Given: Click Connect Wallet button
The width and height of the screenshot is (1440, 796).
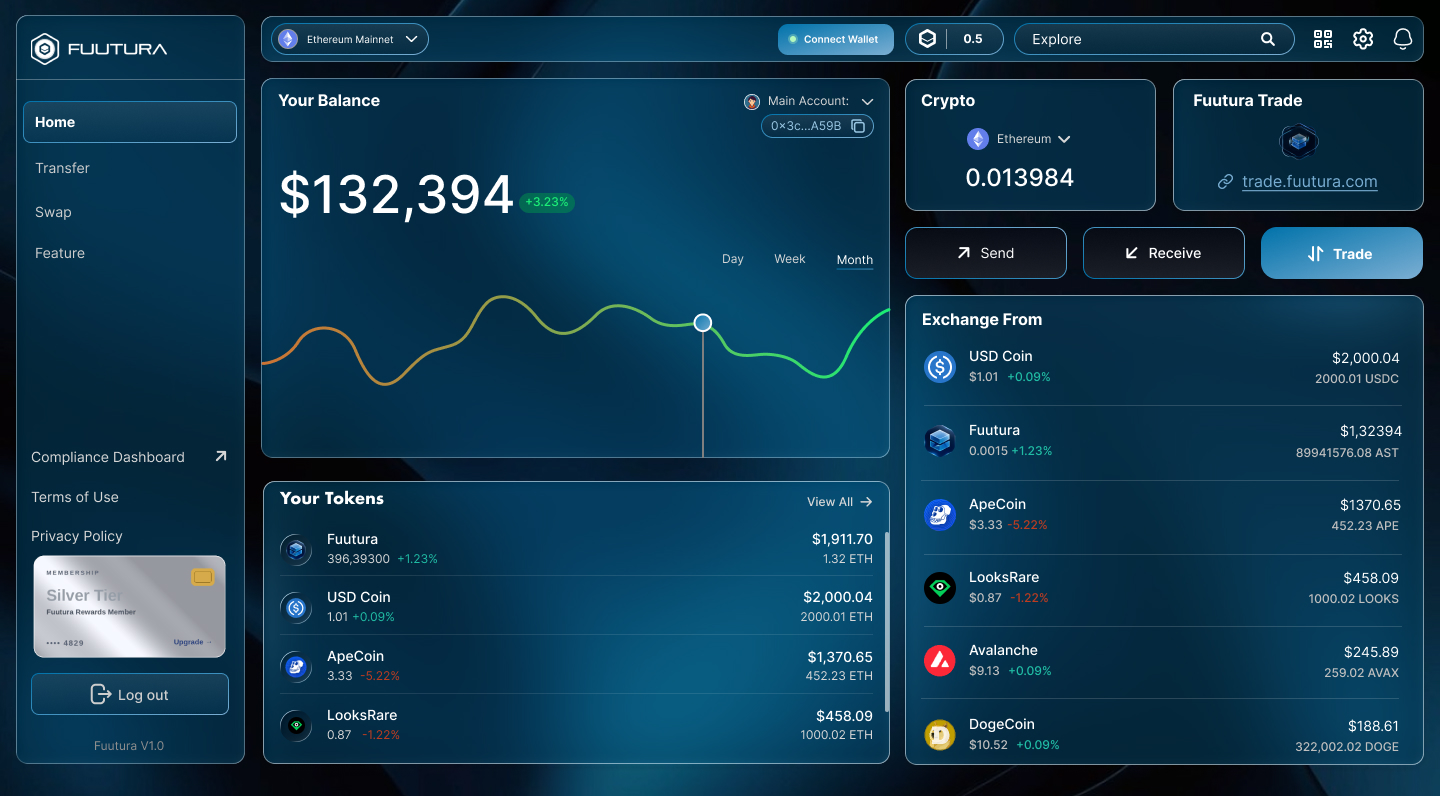Looking at the screenshot, I should [x=836, y=39].
